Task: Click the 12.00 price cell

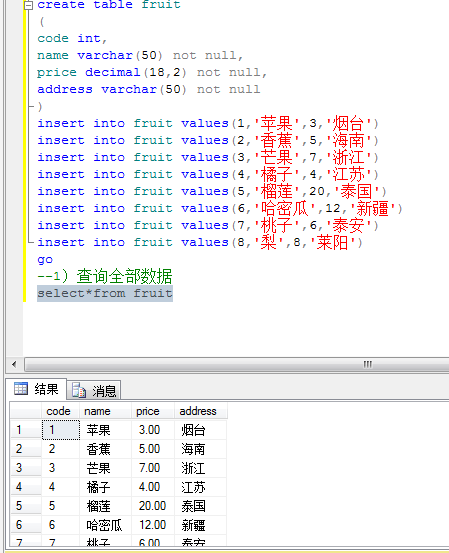Action: pos(153,525)
